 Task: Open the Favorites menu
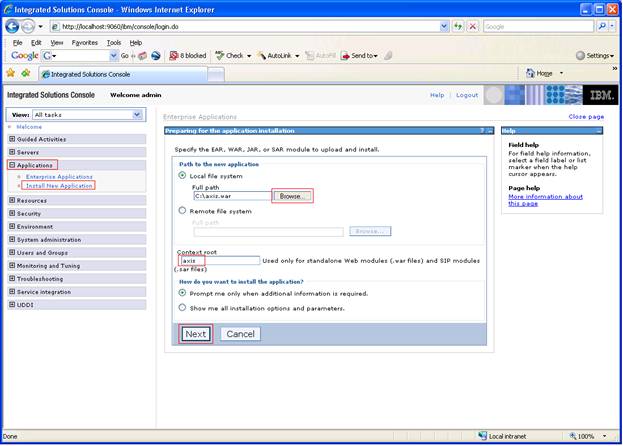click(x=85, y=42)
